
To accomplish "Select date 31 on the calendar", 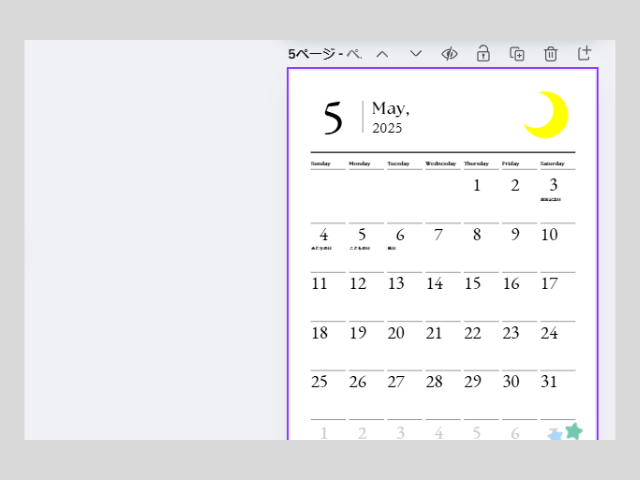I will [x=549, y=382].
